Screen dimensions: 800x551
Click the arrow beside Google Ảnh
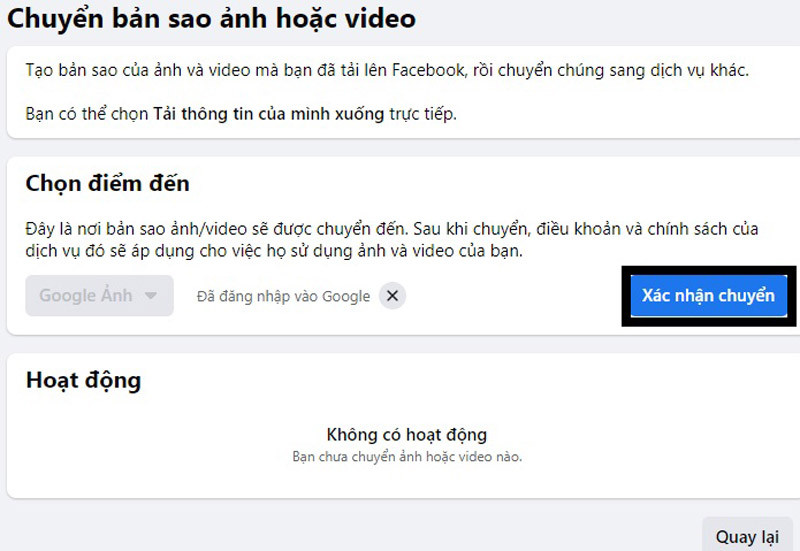[151, 296]
